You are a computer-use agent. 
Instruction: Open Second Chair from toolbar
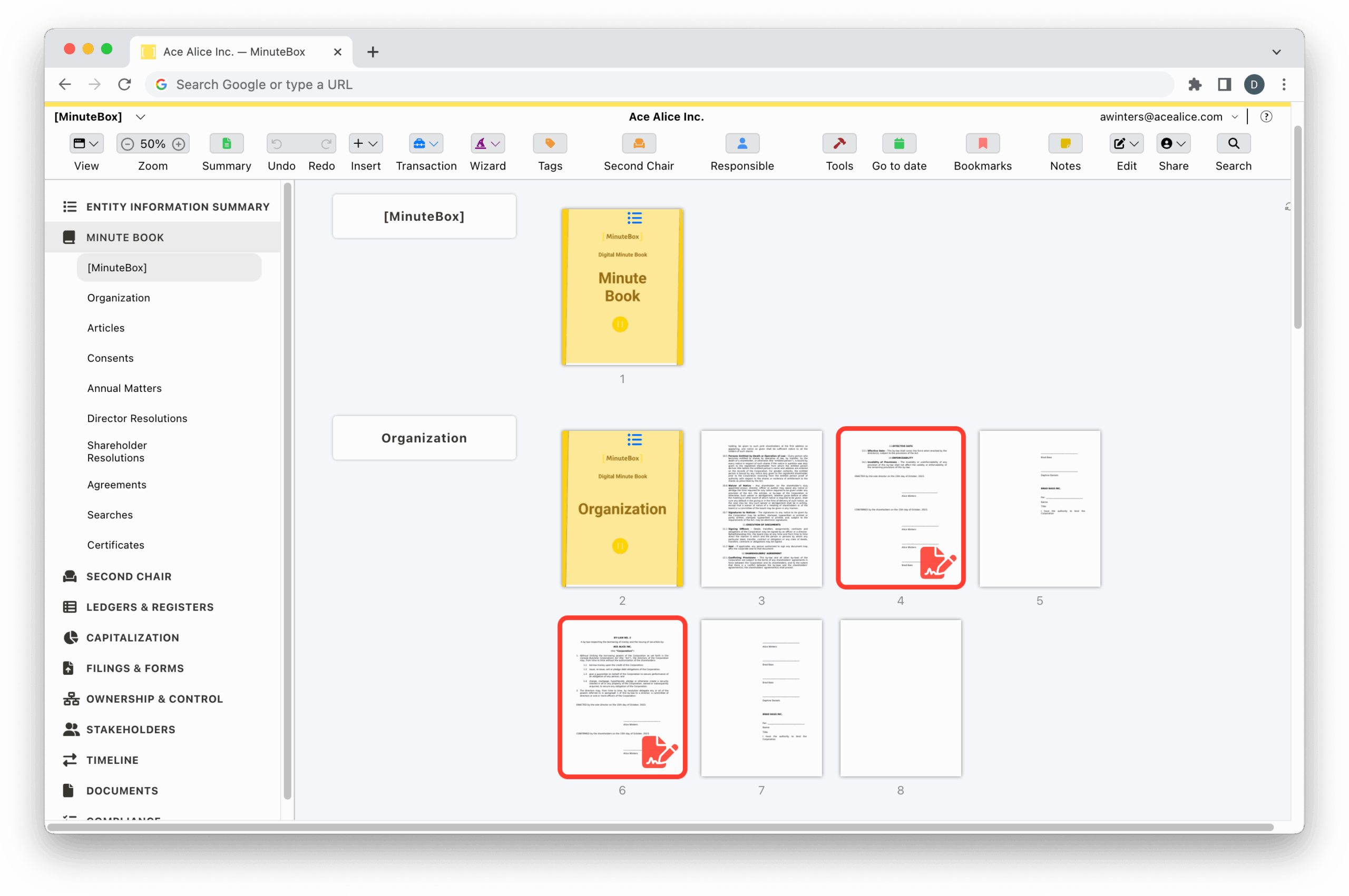[639, 144]
